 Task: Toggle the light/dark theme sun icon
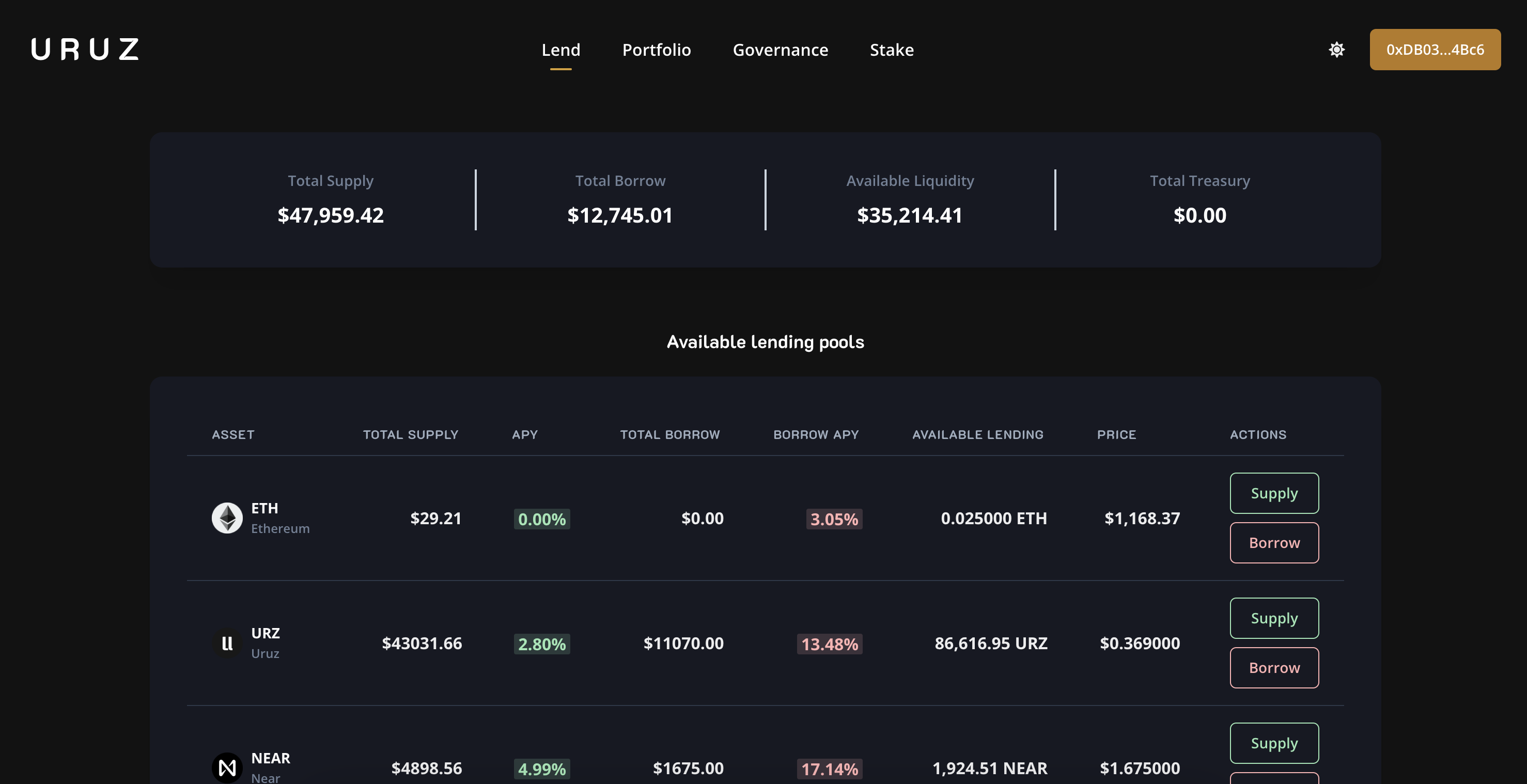[1336, 49]
